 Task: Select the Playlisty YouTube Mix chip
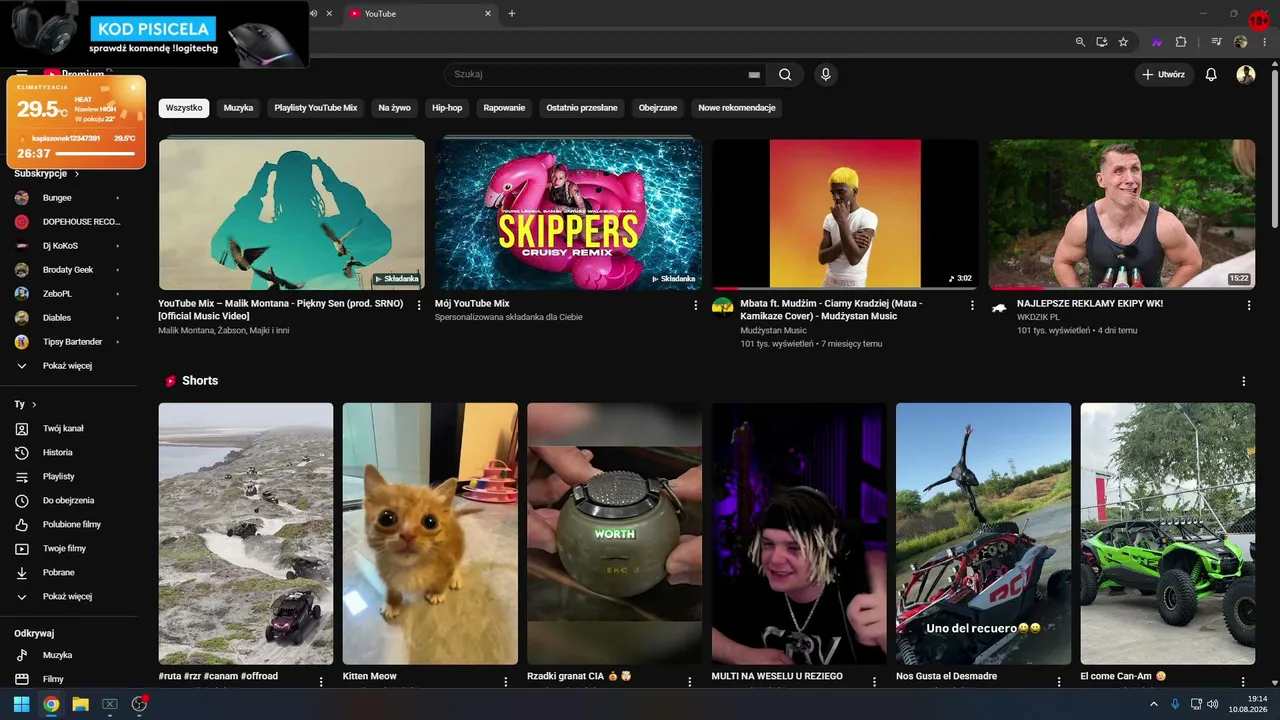click(x=316, y=108)
